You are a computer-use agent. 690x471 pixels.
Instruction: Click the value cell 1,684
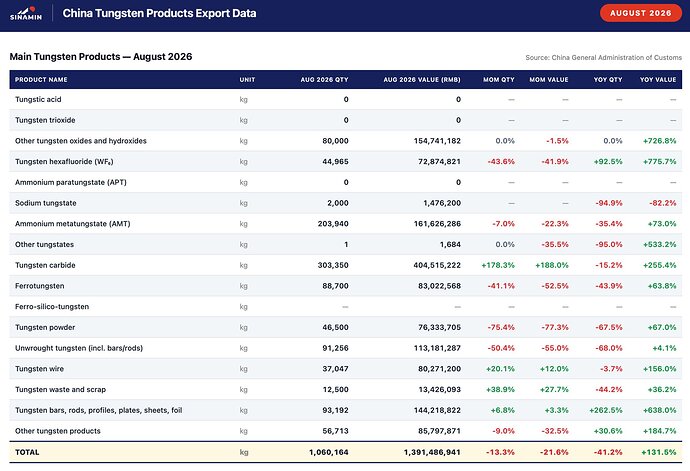click(x=450, y=244)
